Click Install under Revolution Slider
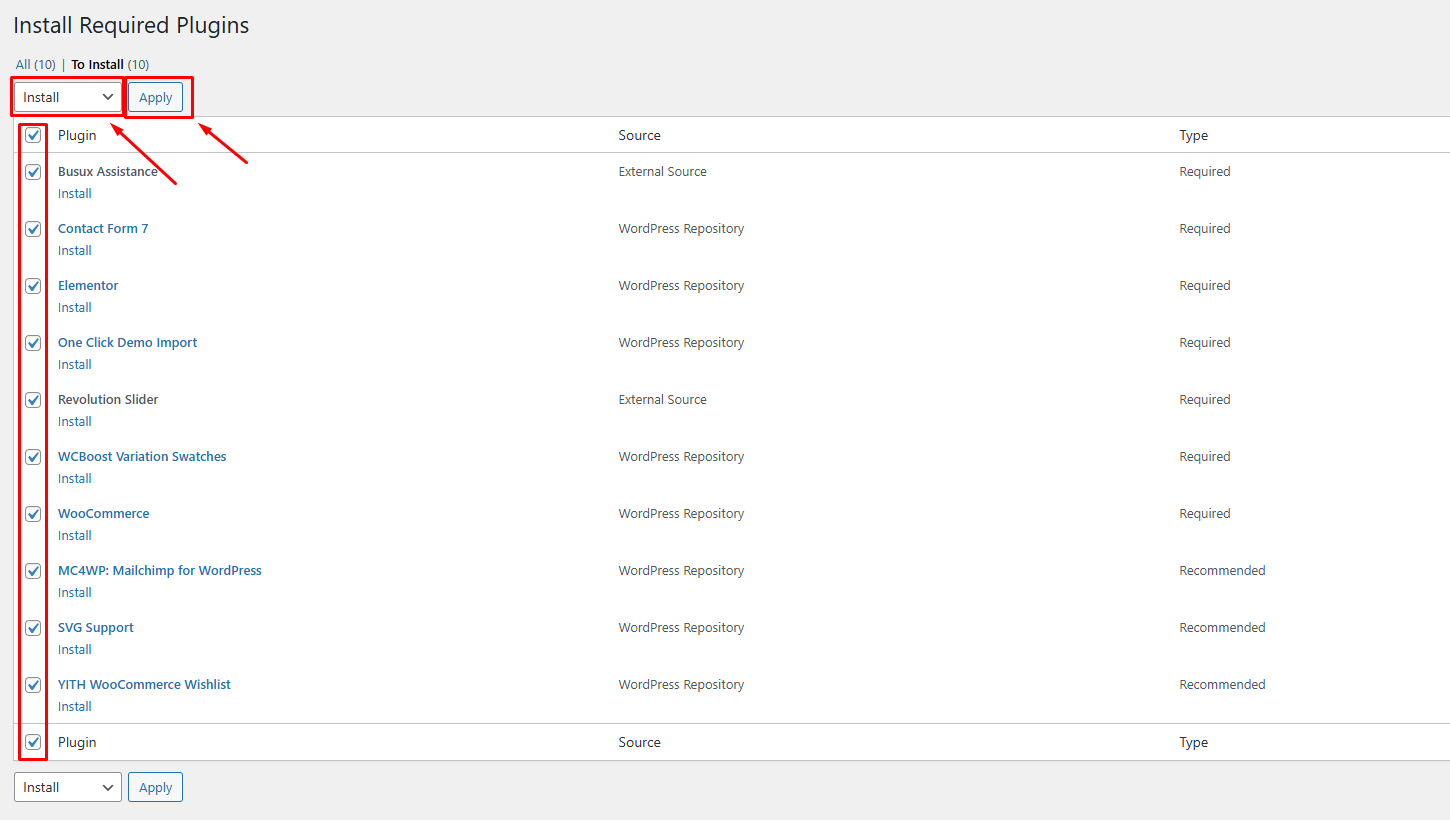The width and height of the screenshot is (1450, 820). [x=75, y=422]
